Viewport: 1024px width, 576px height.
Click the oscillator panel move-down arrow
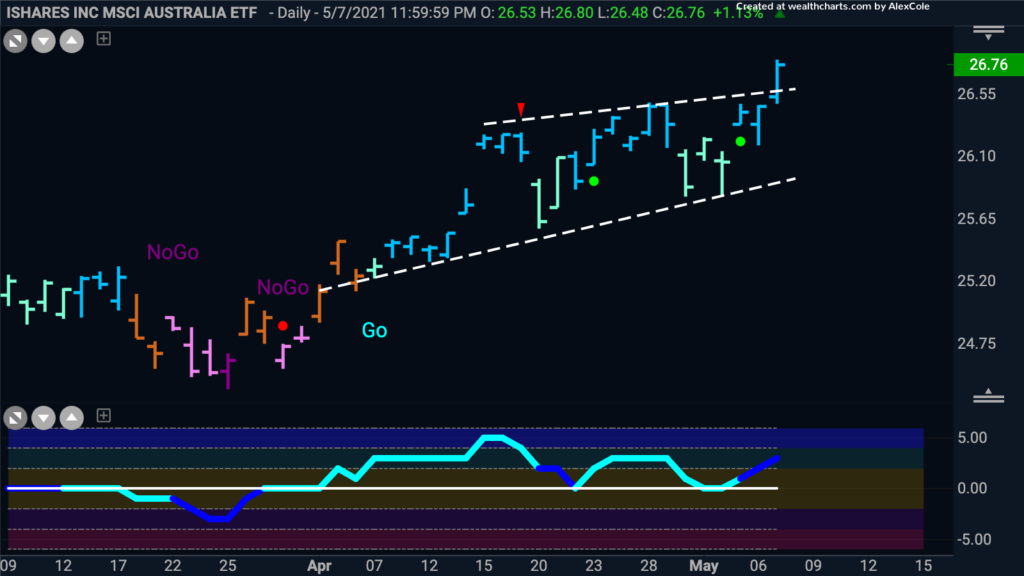pyautogui.click(x=44, y=417)
